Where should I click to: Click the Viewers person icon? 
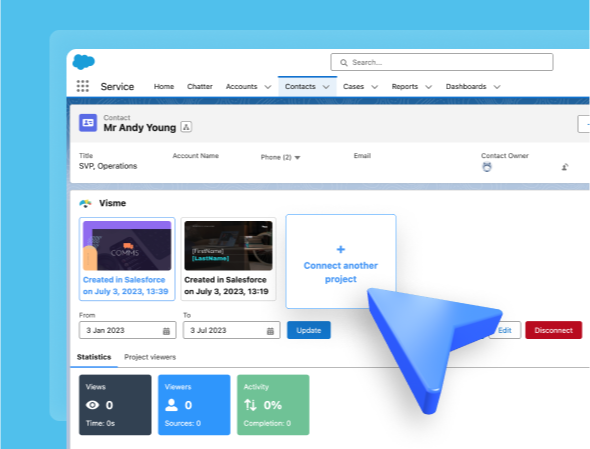point(171,405)
